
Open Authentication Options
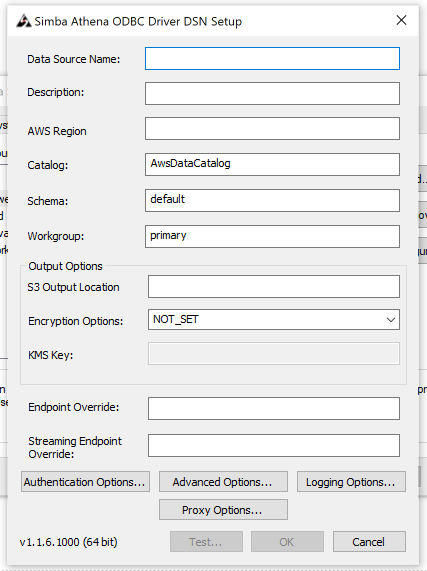pyautogui.click(x=85, y=482)
